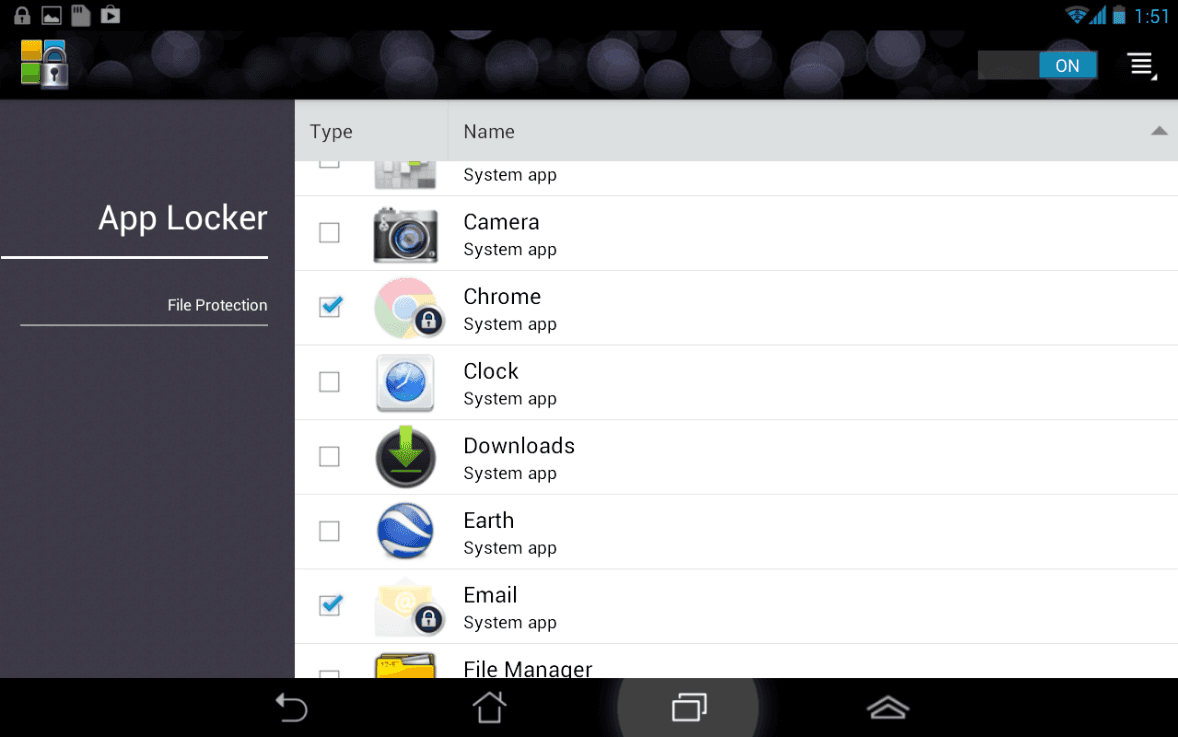Check the Clock checkbox
This screenshot has width=1178, height=737.
[329, 382]
